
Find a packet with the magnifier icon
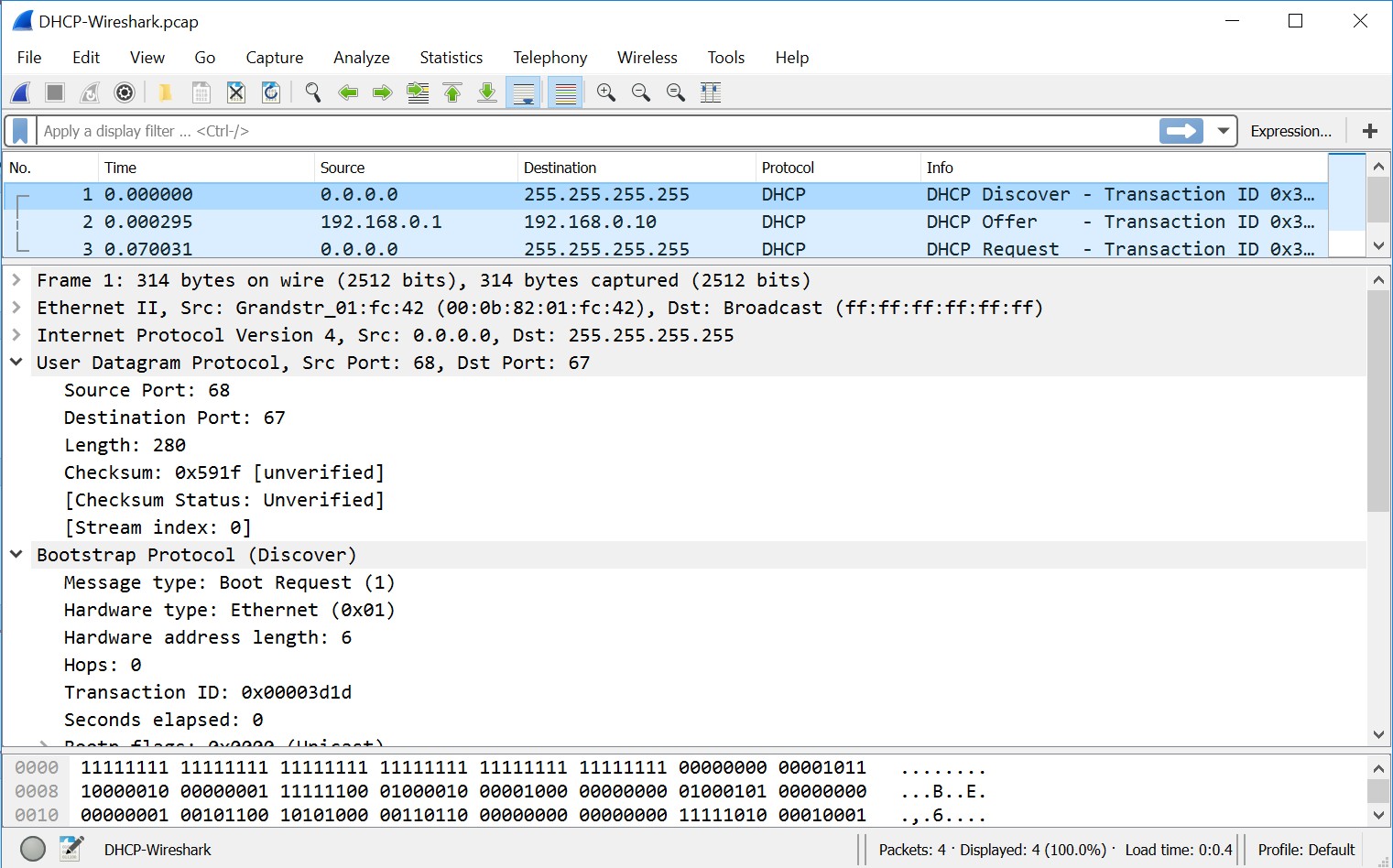pyautogui.click(x=313, y=92)
